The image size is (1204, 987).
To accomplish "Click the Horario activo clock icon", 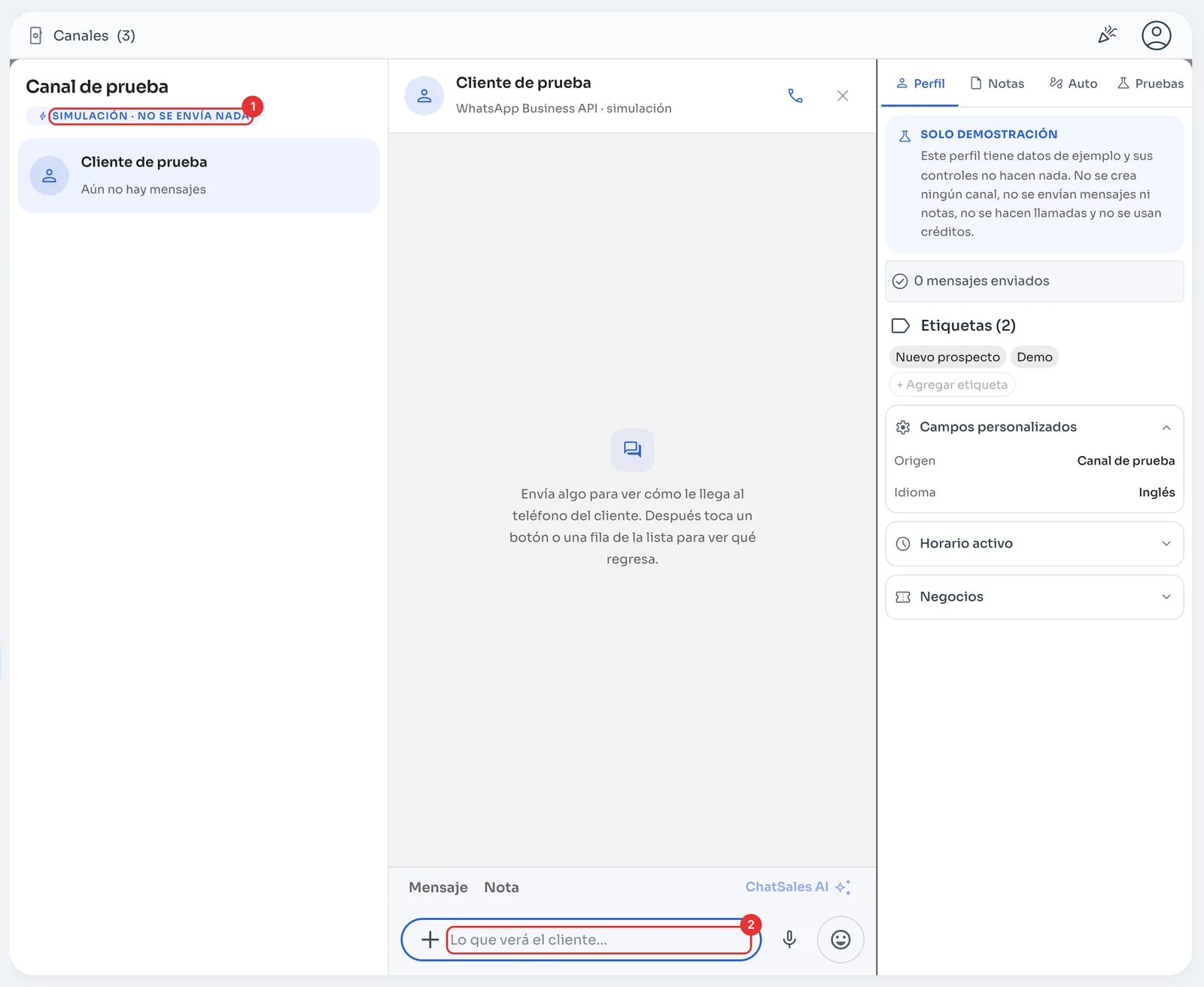I will click(903, 544).
